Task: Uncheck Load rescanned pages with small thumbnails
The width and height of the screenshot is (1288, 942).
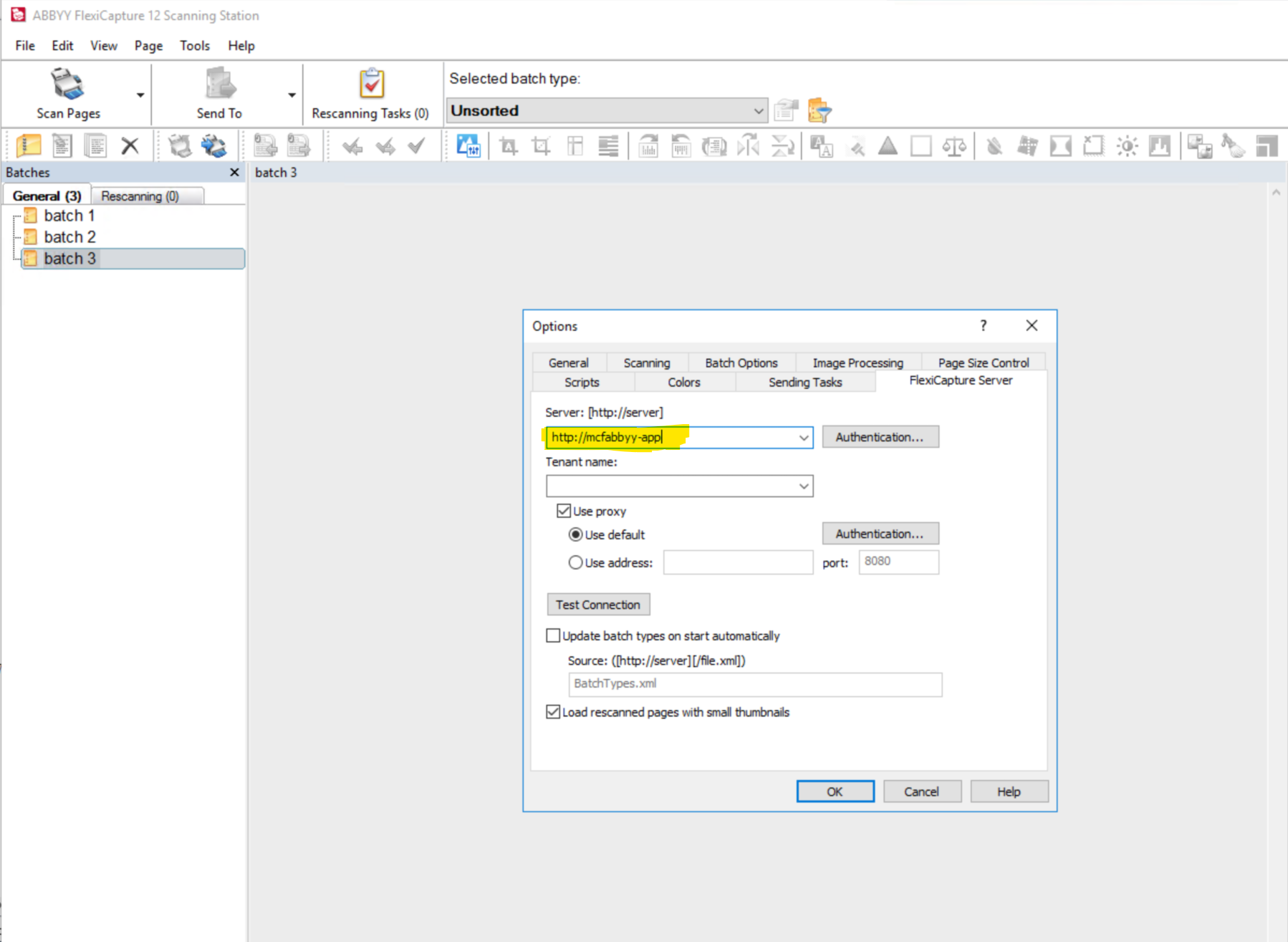Action: pyautogui.click(x=553, y=711)
